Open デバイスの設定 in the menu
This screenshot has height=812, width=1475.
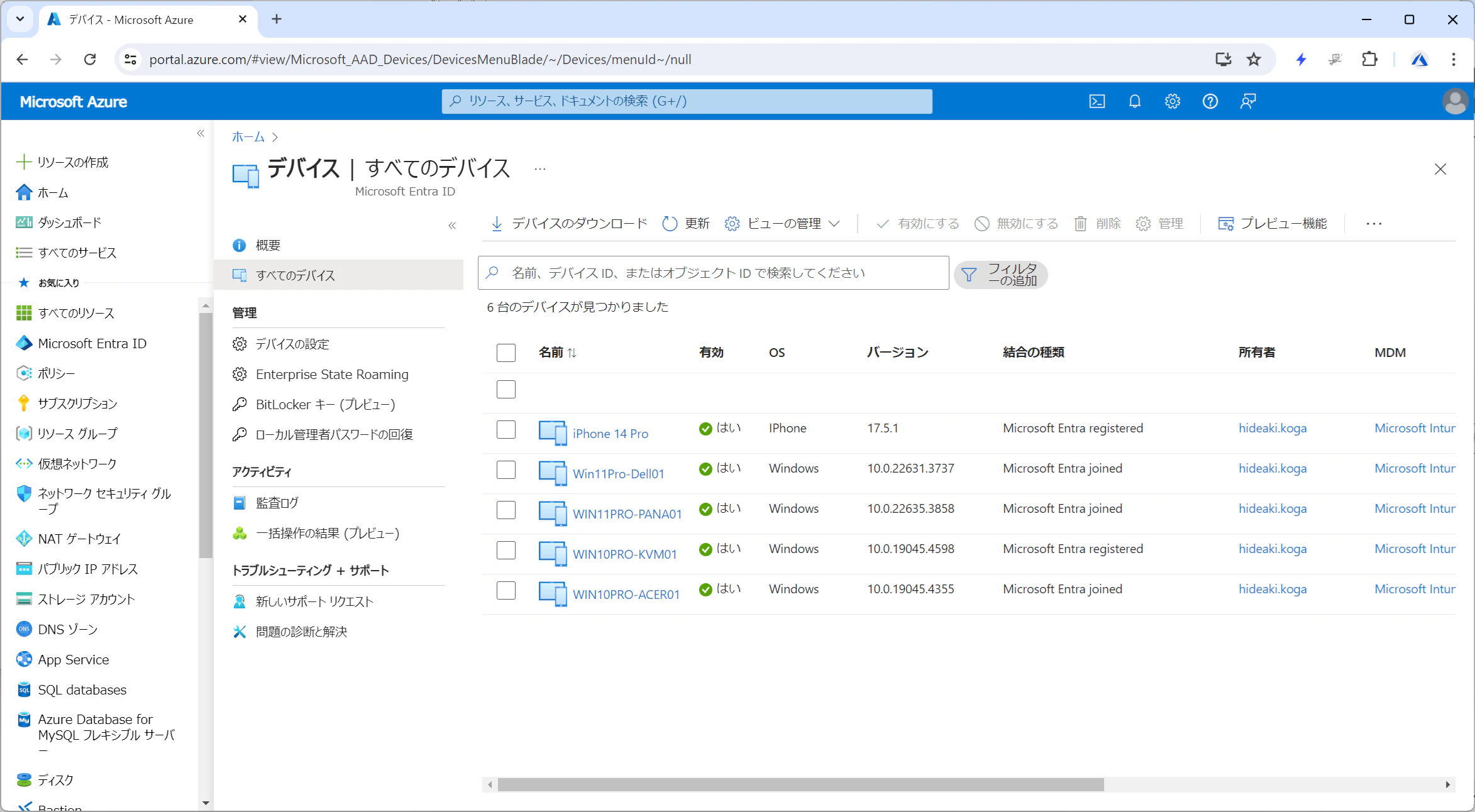point(292,344)
